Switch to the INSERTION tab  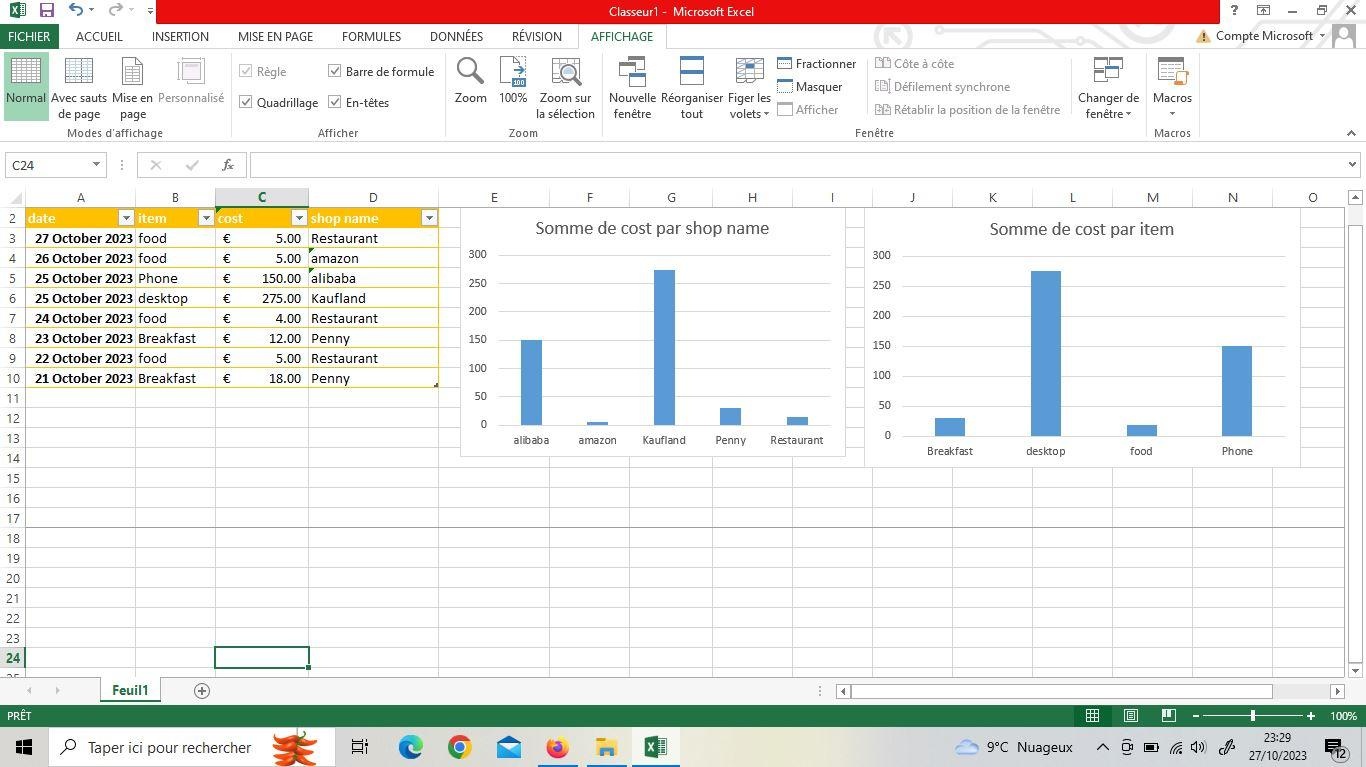tap(180, 36)
